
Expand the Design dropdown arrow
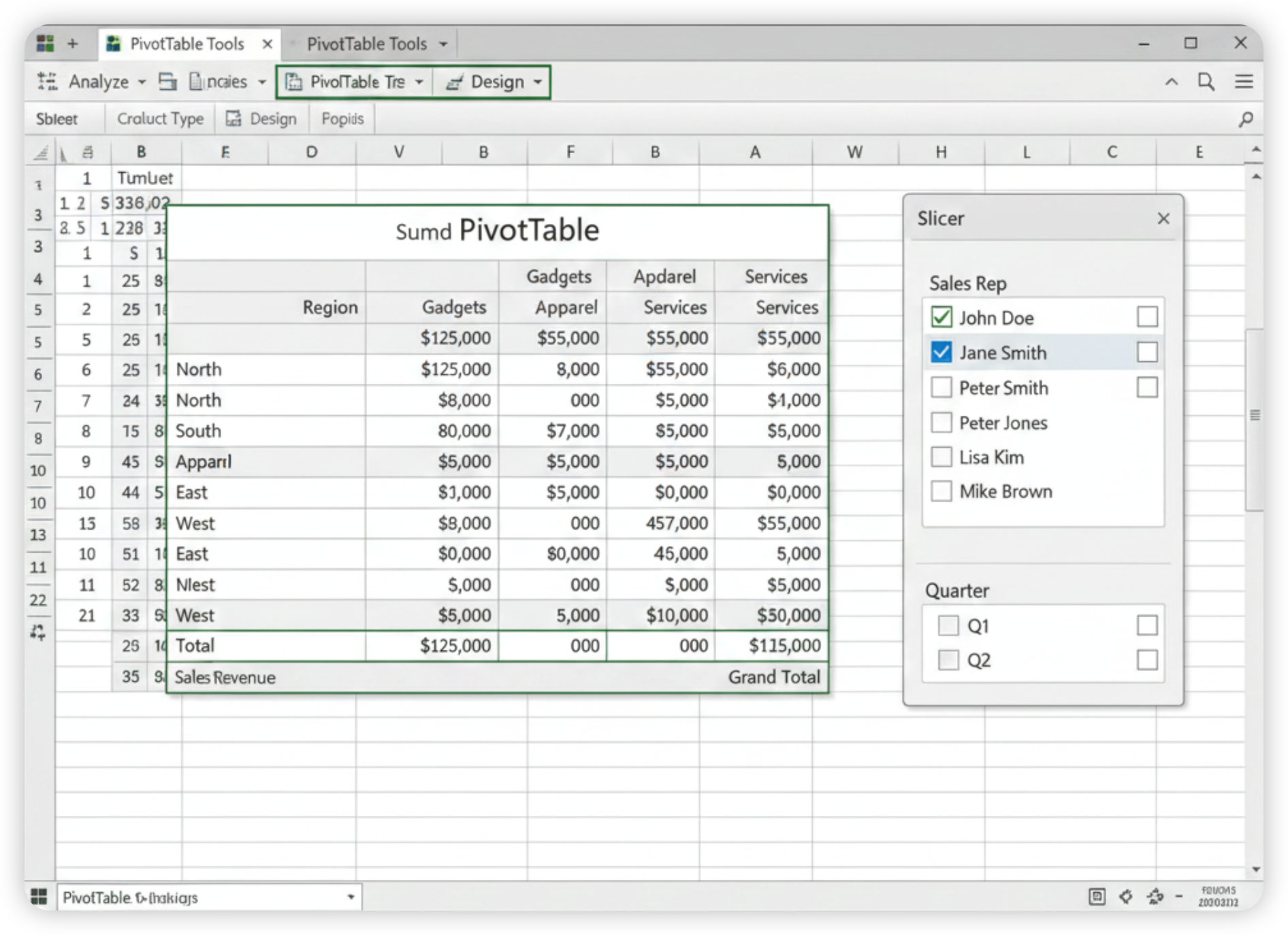pyautogui.click(x=538, y=82)
